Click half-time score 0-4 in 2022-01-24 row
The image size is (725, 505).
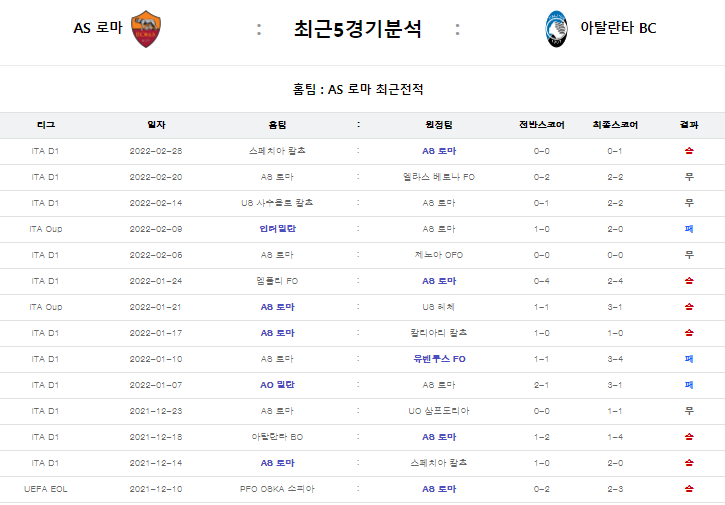tap(541, 281)
